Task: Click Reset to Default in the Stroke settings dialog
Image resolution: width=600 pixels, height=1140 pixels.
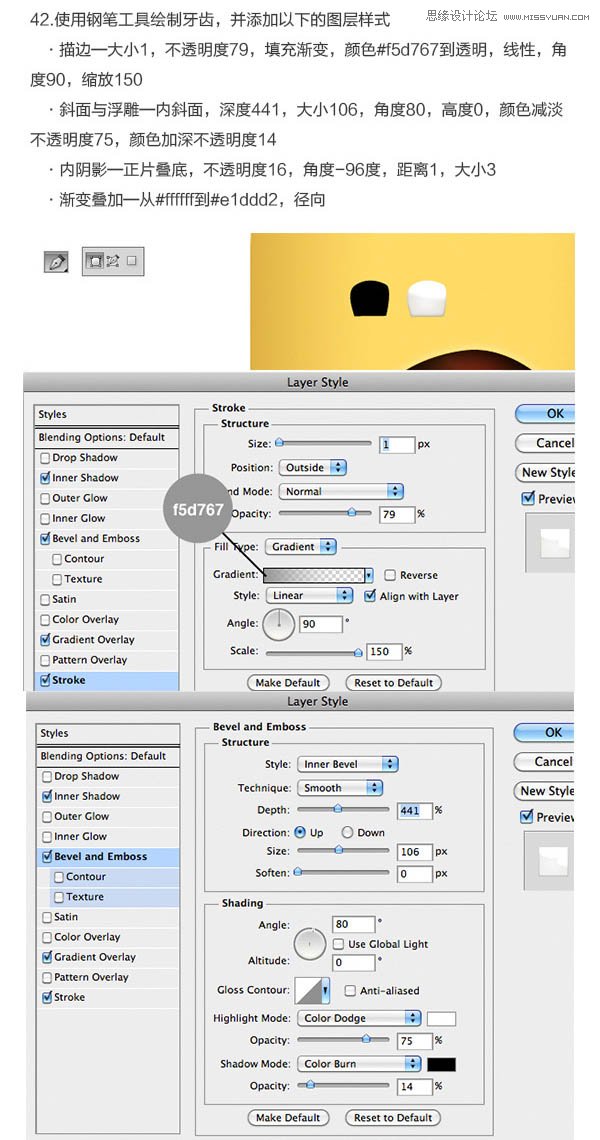Action: coord(393,683)
